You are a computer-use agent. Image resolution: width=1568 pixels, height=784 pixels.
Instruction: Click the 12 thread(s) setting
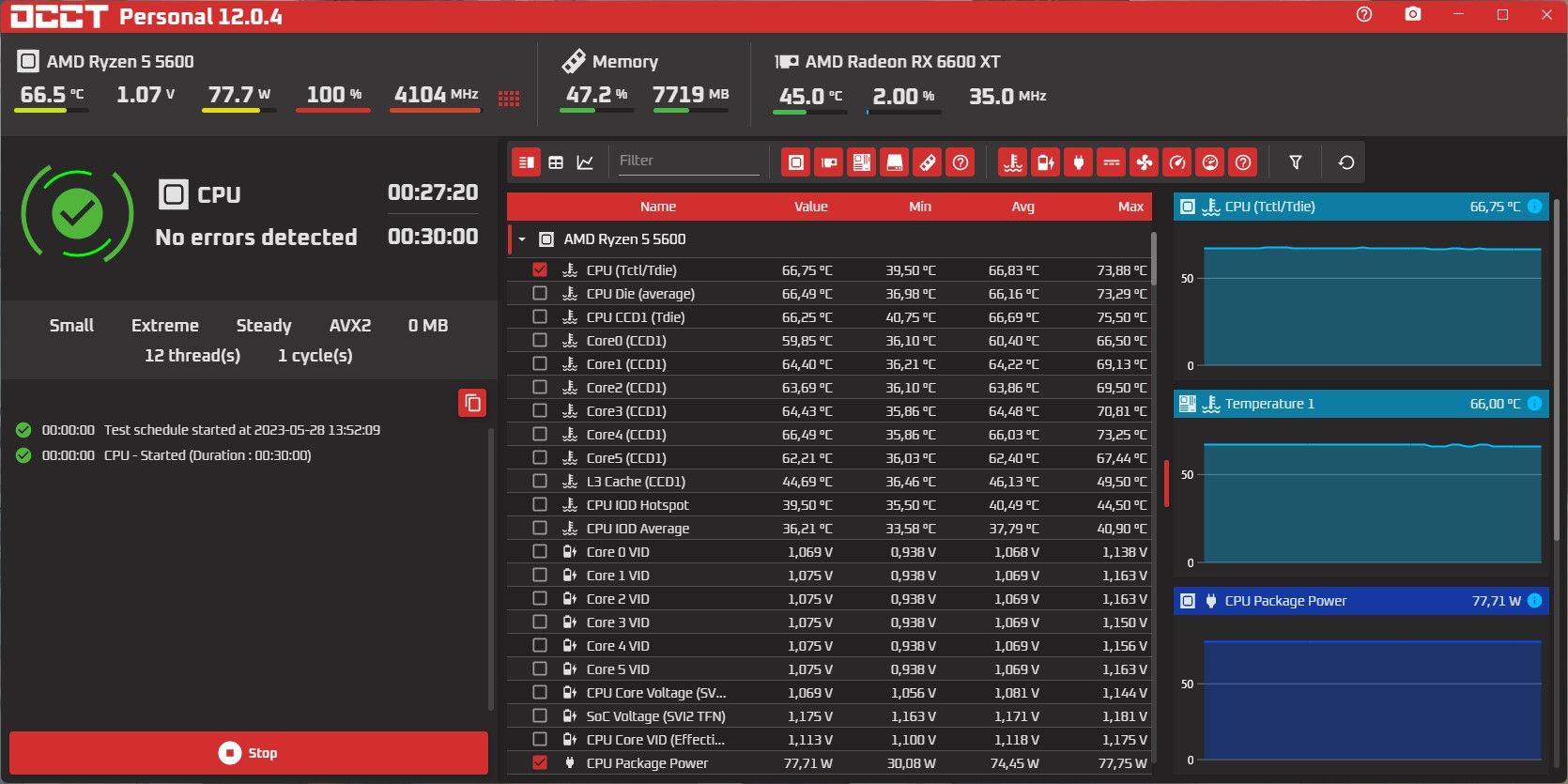(192, 356)
